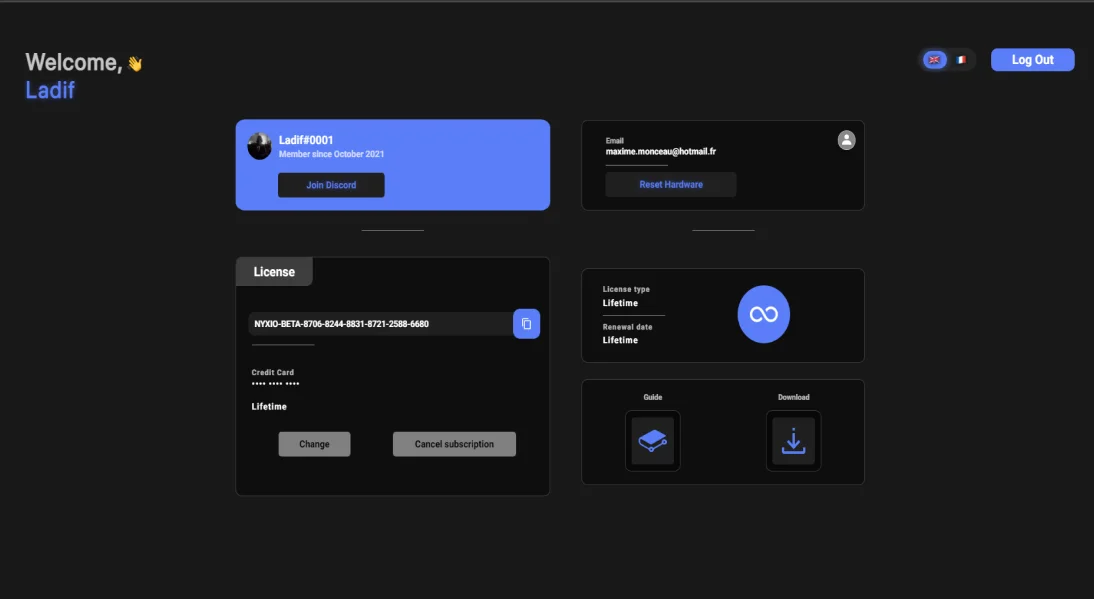Click the 'Welcome,' heading text
Image resolution: width=1094 pixels, height=599 pixels.
74,62
